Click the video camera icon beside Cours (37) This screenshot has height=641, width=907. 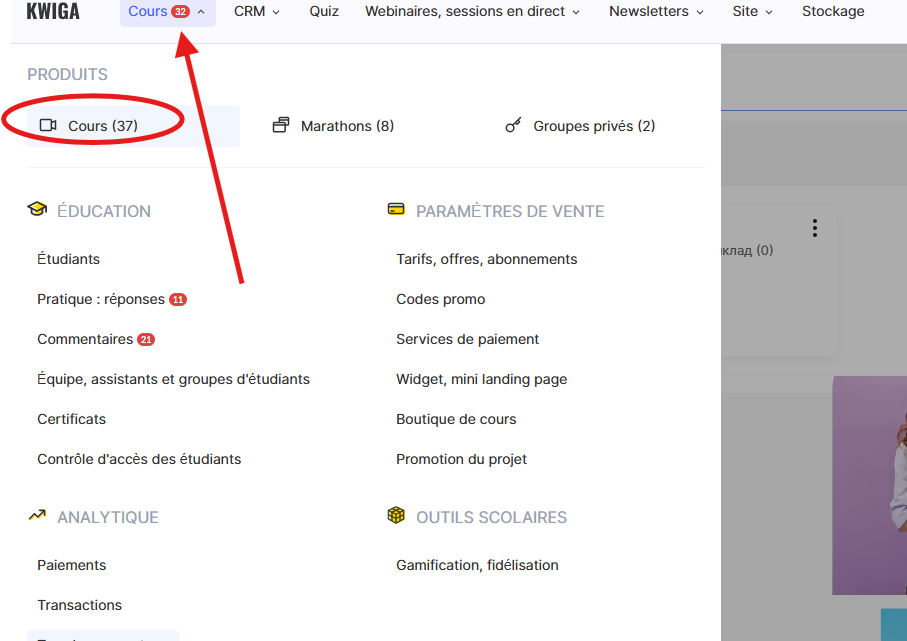click(x=48, y=125)
